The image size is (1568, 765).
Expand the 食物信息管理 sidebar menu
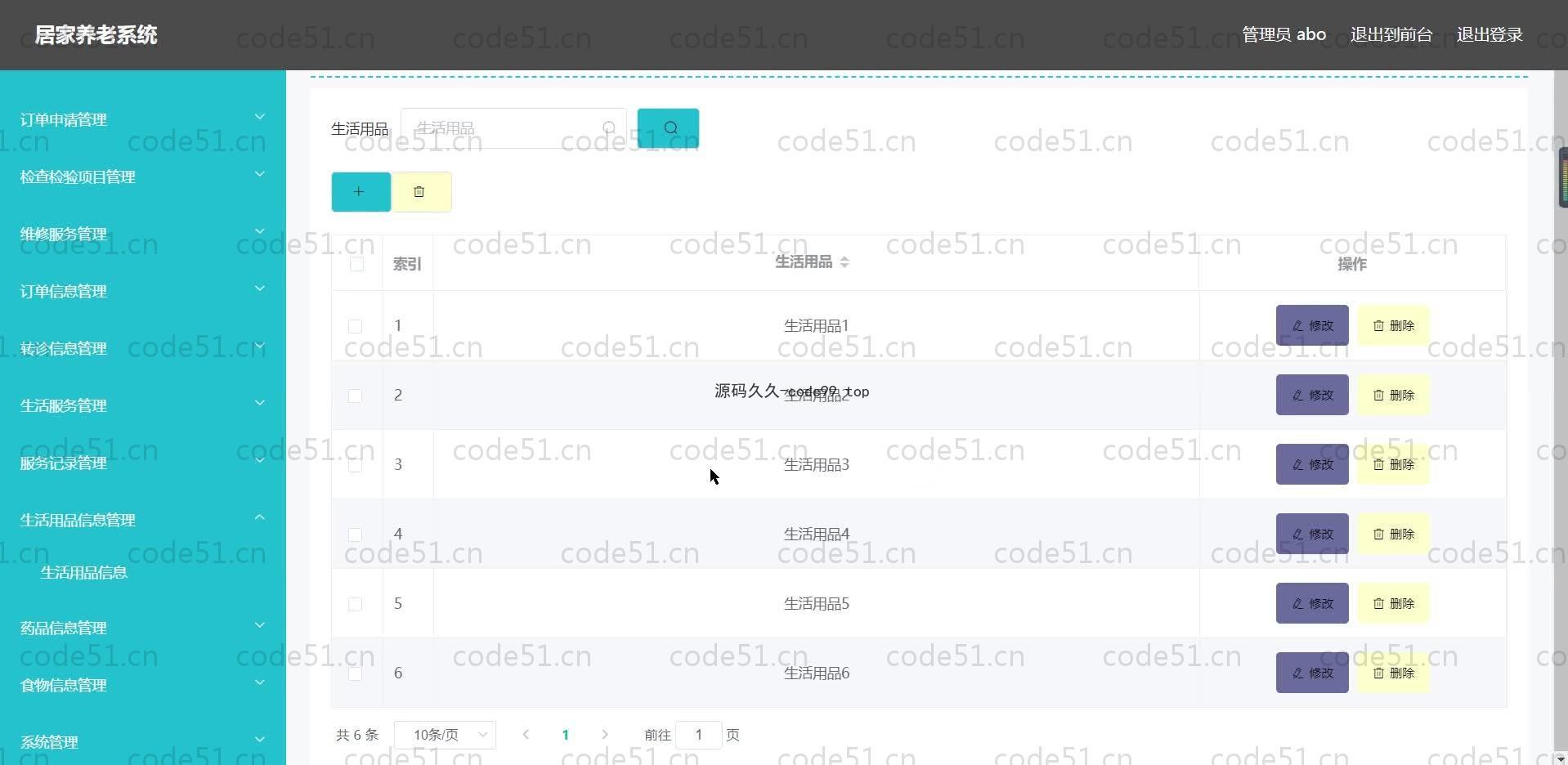click(143, 685)
